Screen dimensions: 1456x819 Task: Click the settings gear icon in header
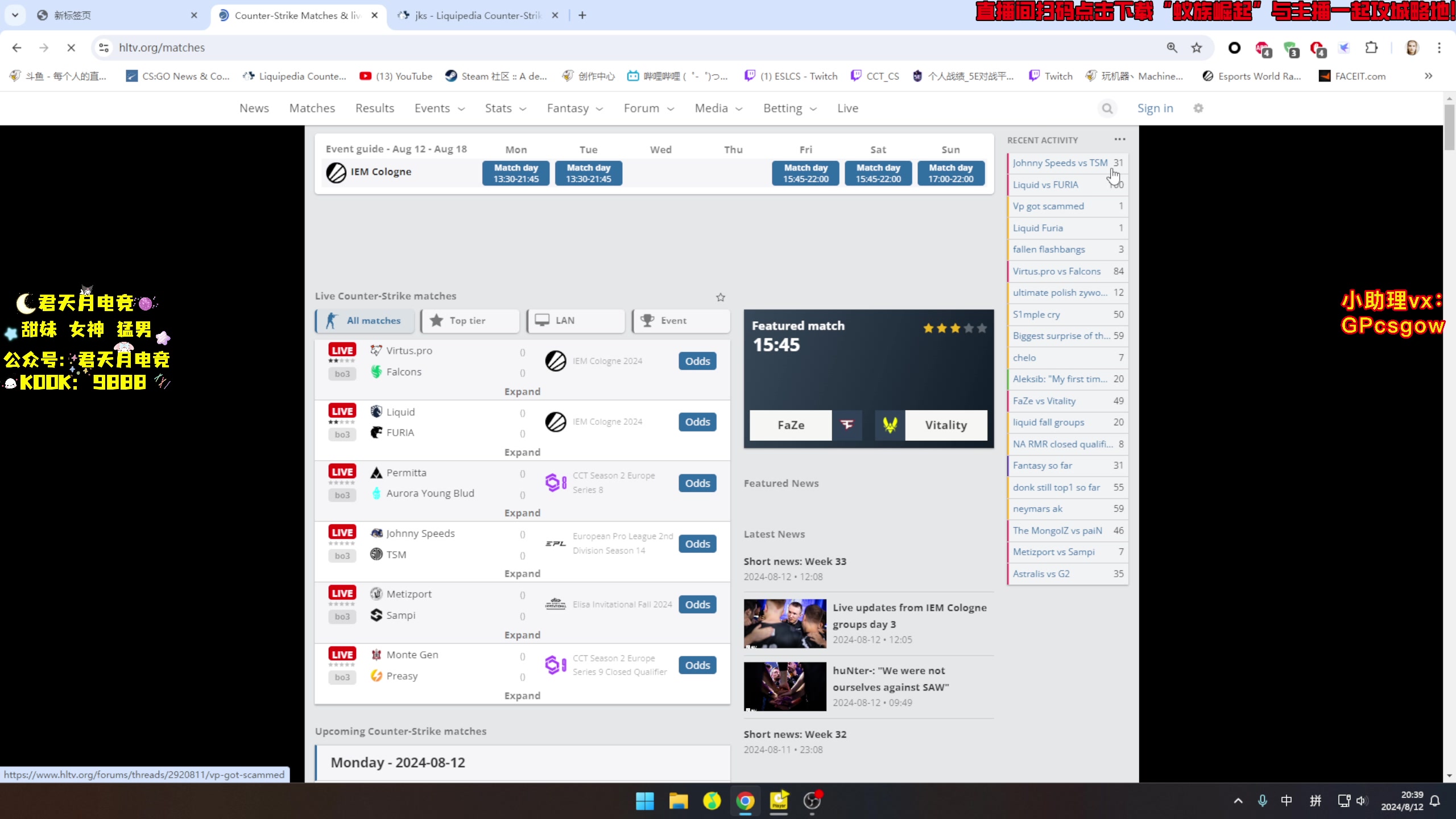click(x=1198, y=108)
